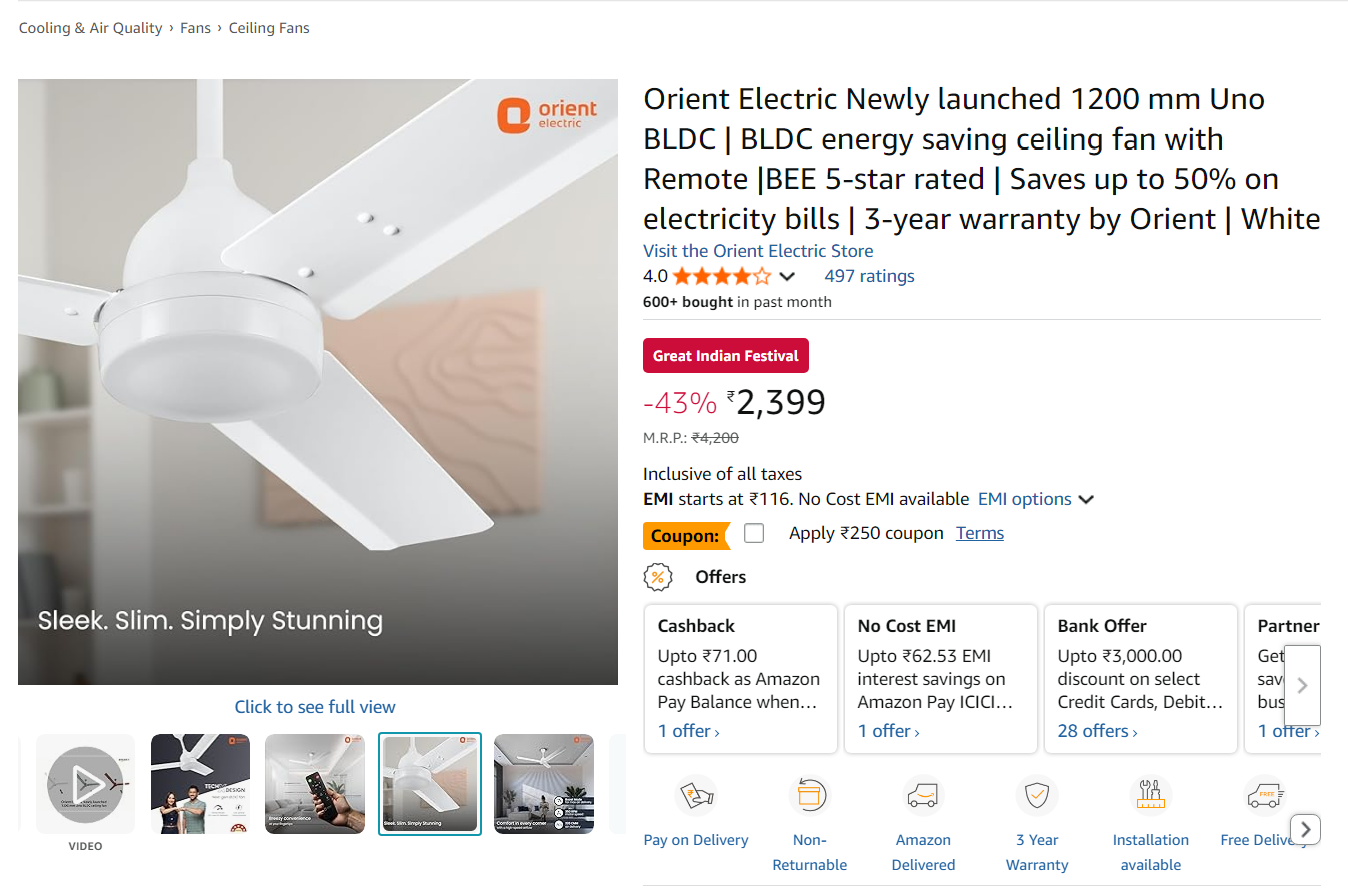Viewport: 1348px width, 896px height.
Task: Open the 497 ratings link
Action: pos(869,276)
